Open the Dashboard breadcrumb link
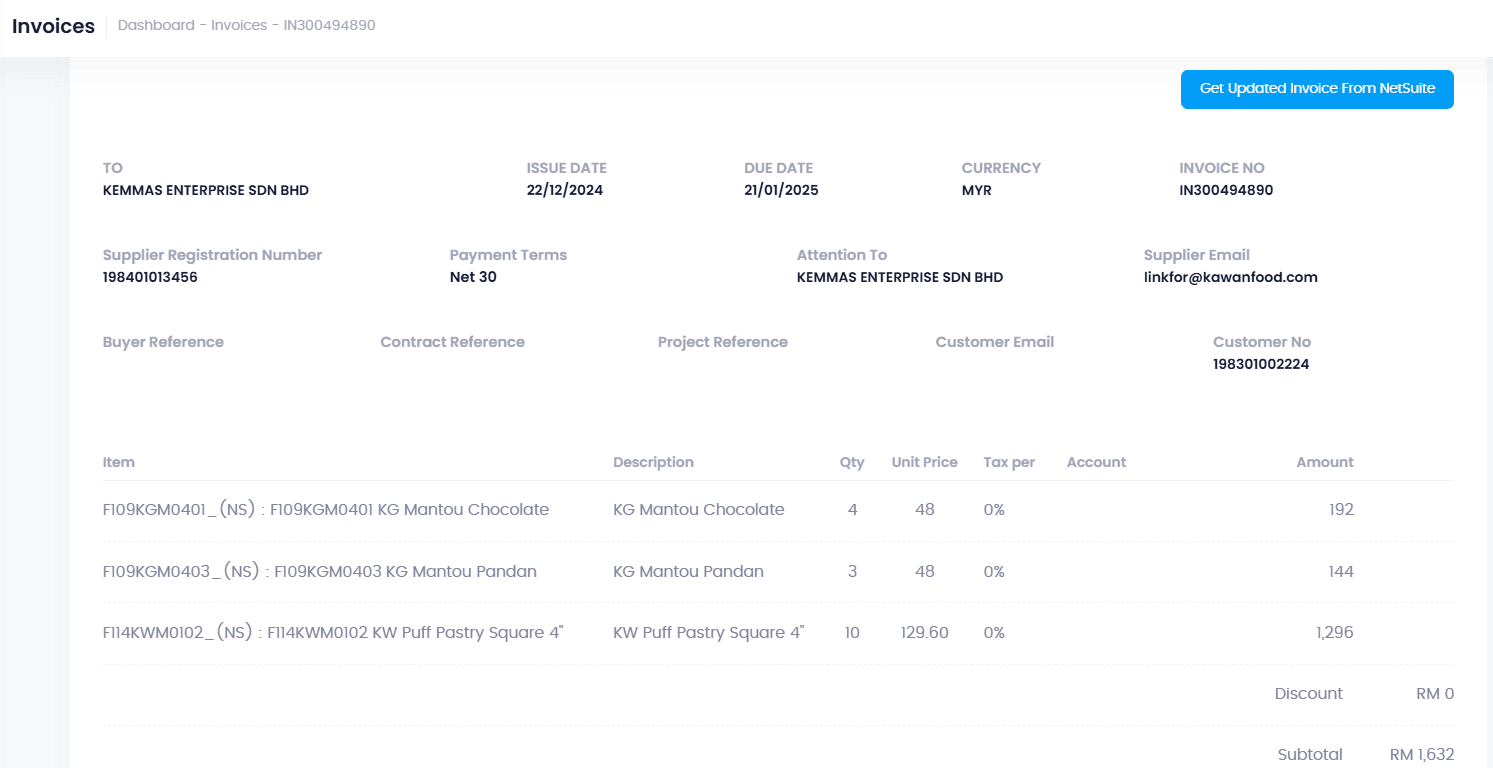Image resolution: width=1493 pixels, height=768 pixels. pos(156,25)
